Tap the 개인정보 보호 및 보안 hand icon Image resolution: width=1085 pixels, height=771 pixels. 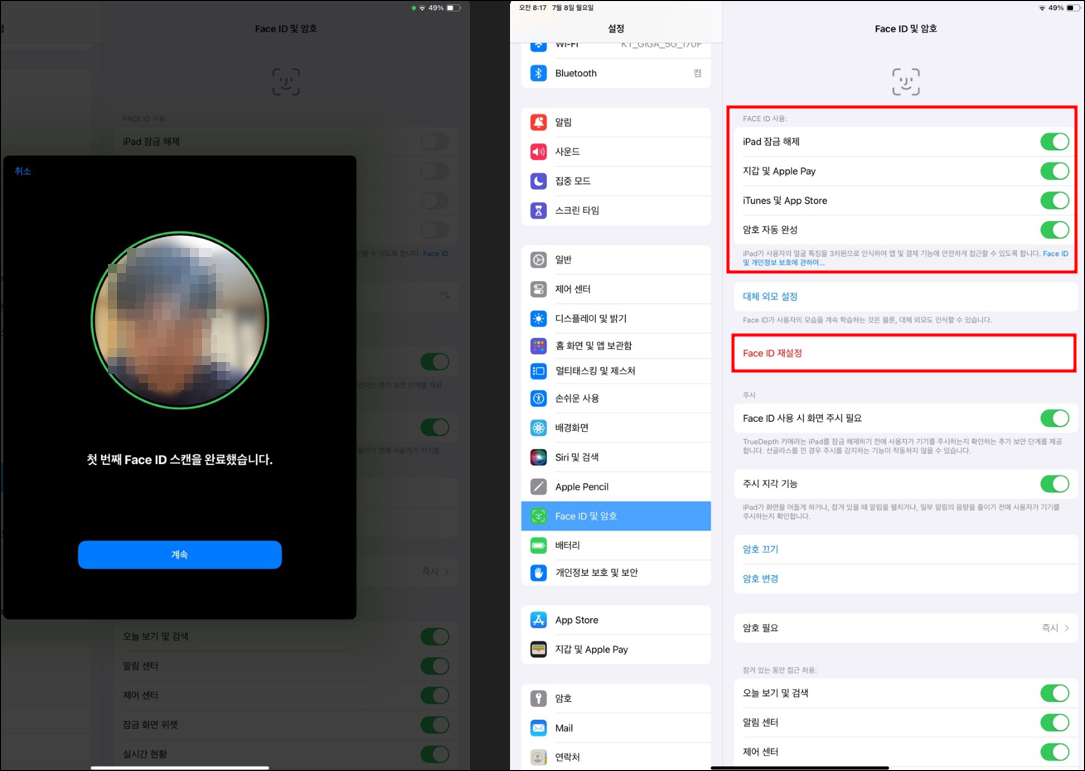click(x=538, y=573)
